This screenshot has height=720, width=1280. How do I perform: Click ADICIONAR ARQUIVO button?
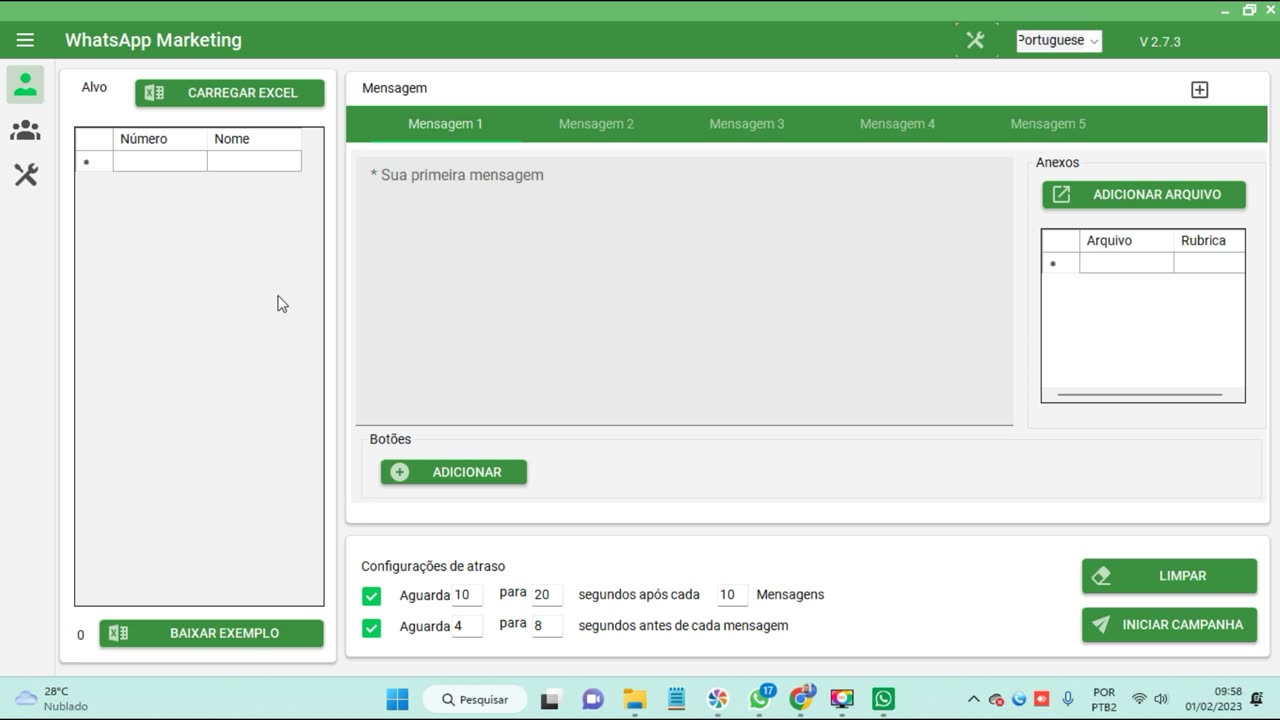pyautogui.click(x=1144, y=195)
